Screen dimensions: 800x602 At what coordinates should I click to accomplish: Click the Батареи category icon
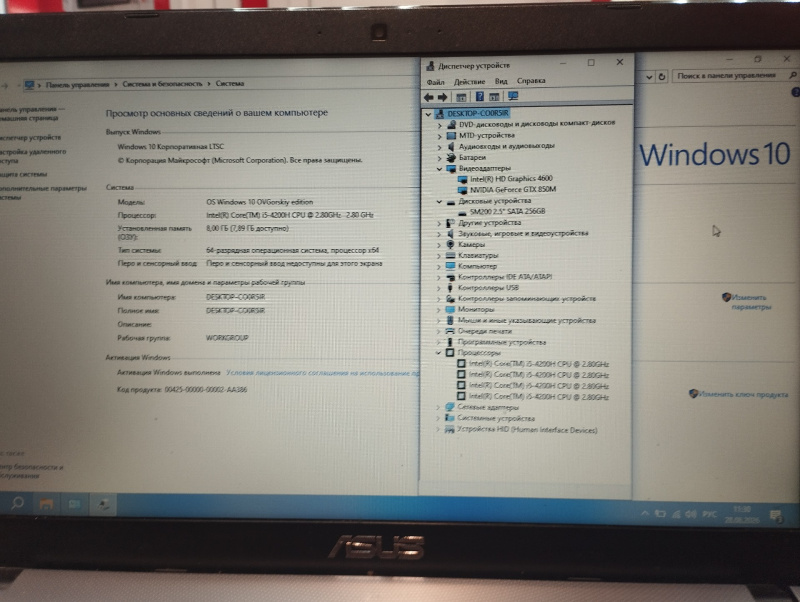coord(451,158)
